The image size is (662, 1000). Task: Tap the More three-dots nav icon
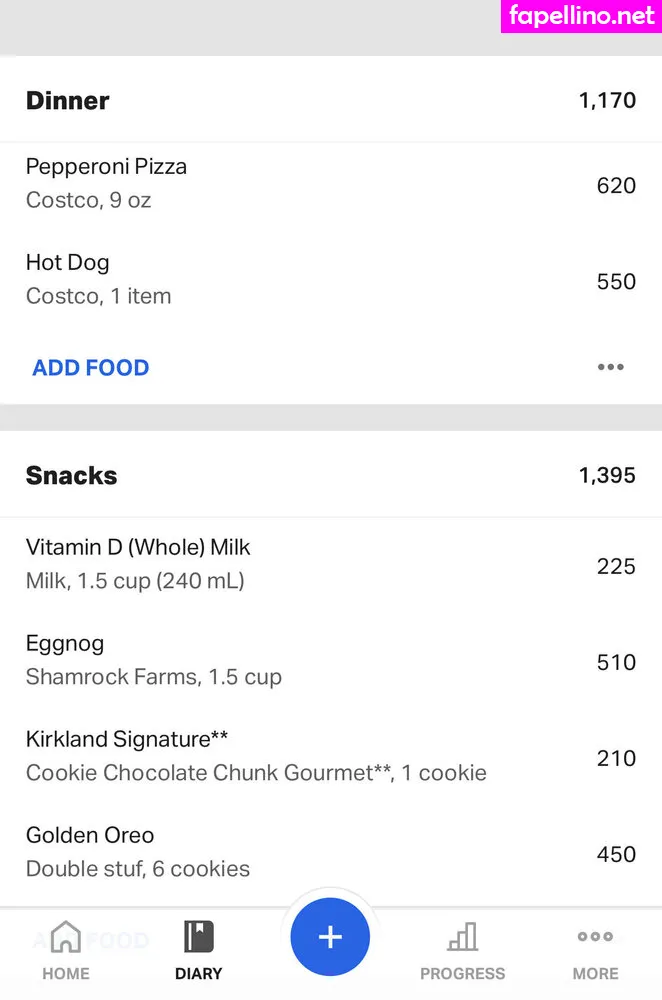coord(595,937)
